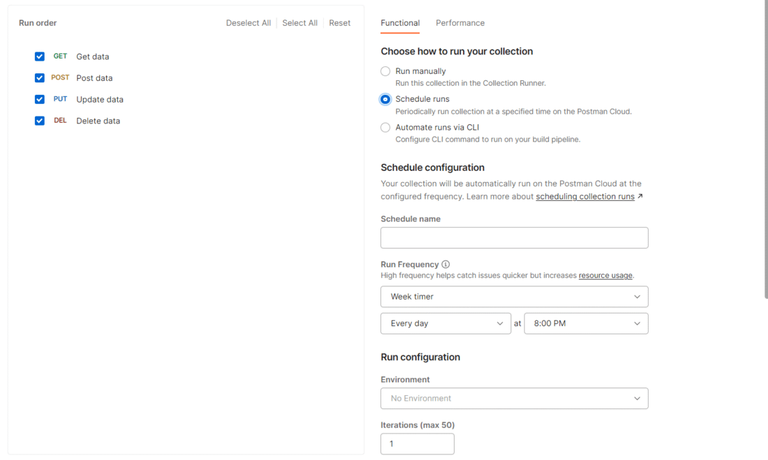Uncheck the GET Get data checkbox
The height and width of the screenshot is (460, 768).
[40, 57]
